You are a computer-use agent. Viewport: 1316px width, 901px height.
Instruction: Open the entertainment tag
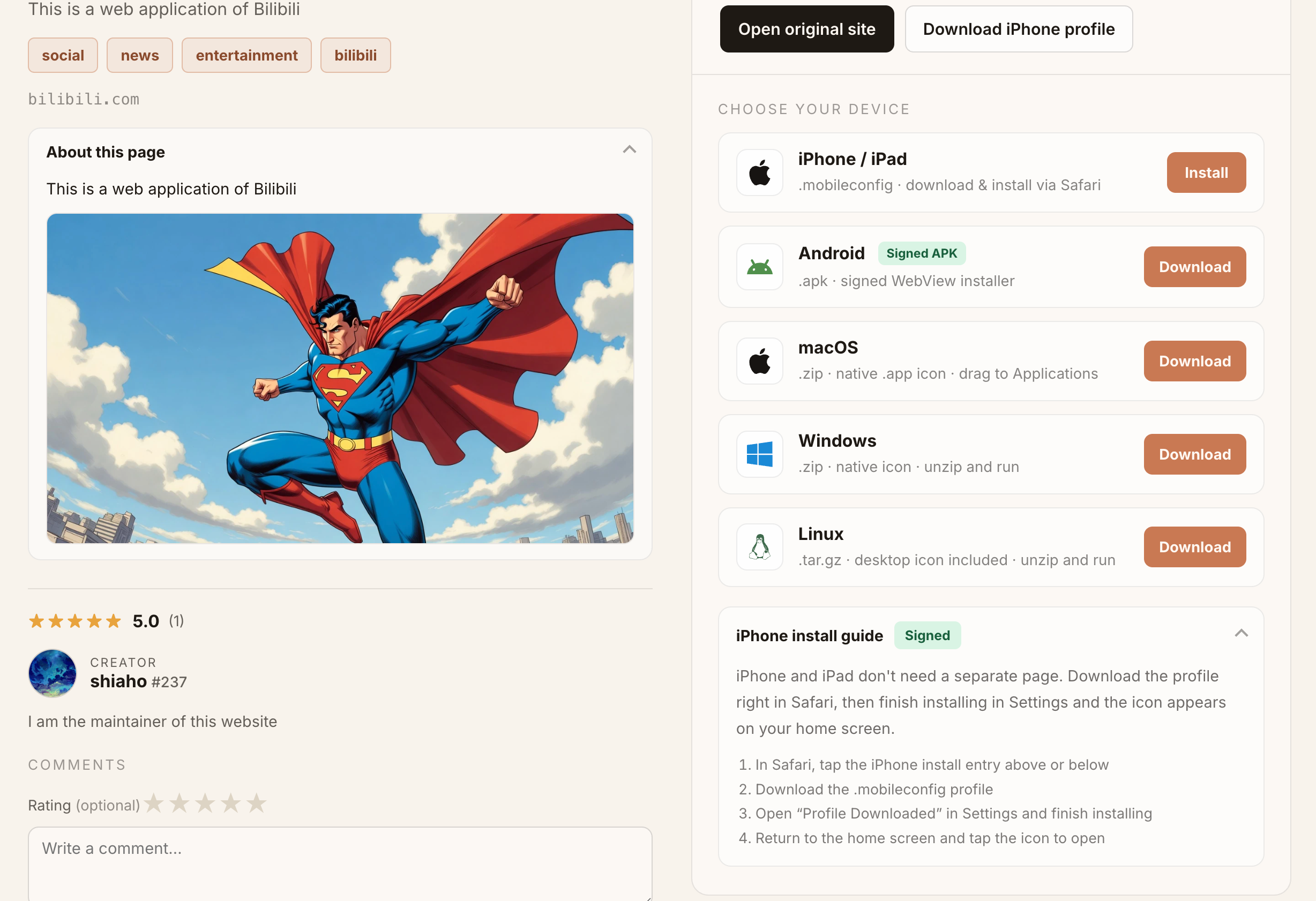(x=246, y=56)
